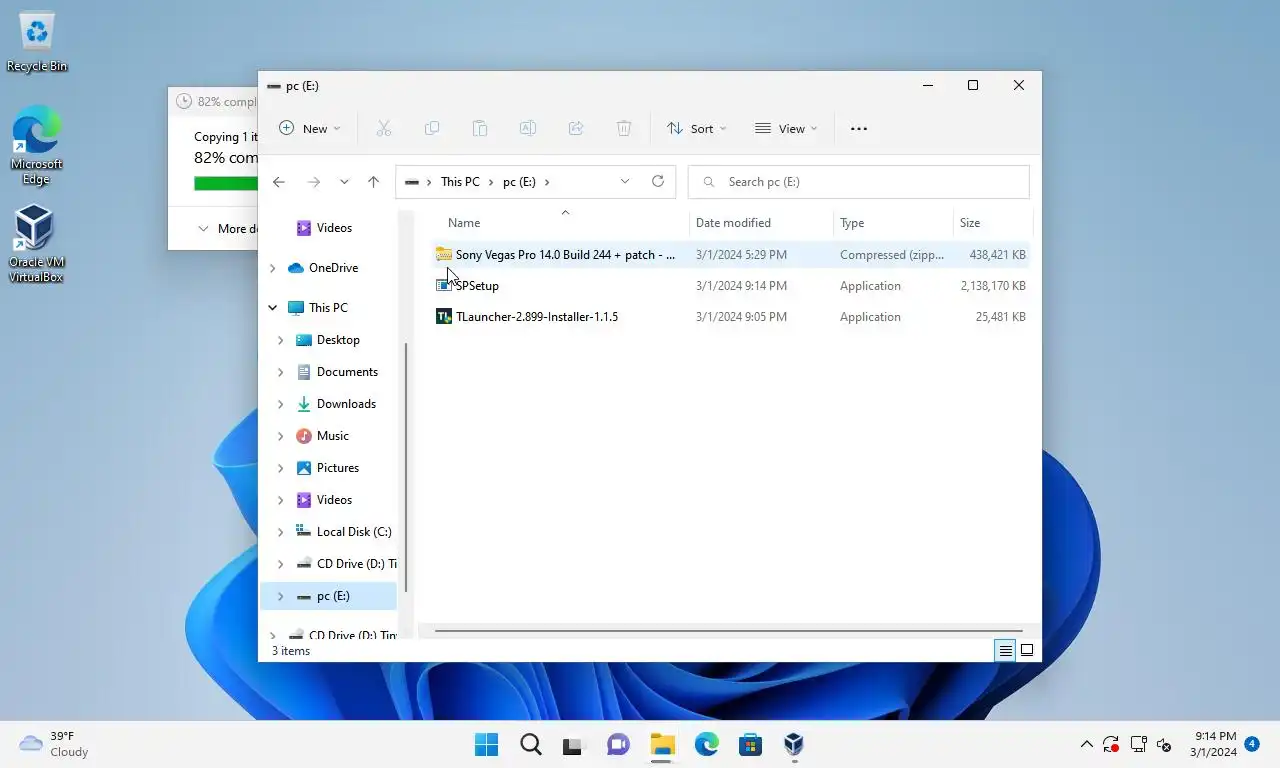
Task: Click the Paste clipboard icon in toolbar
Action: click(480, 128)
